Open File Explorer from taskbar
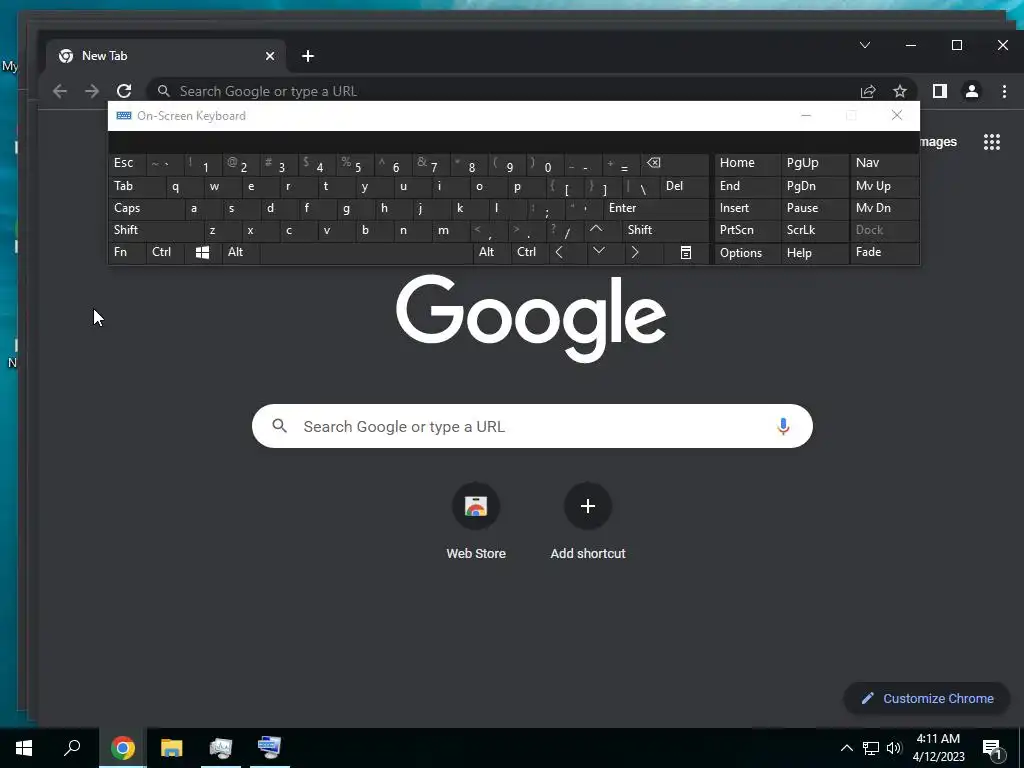1024x768 pixels. pos(172,748)
